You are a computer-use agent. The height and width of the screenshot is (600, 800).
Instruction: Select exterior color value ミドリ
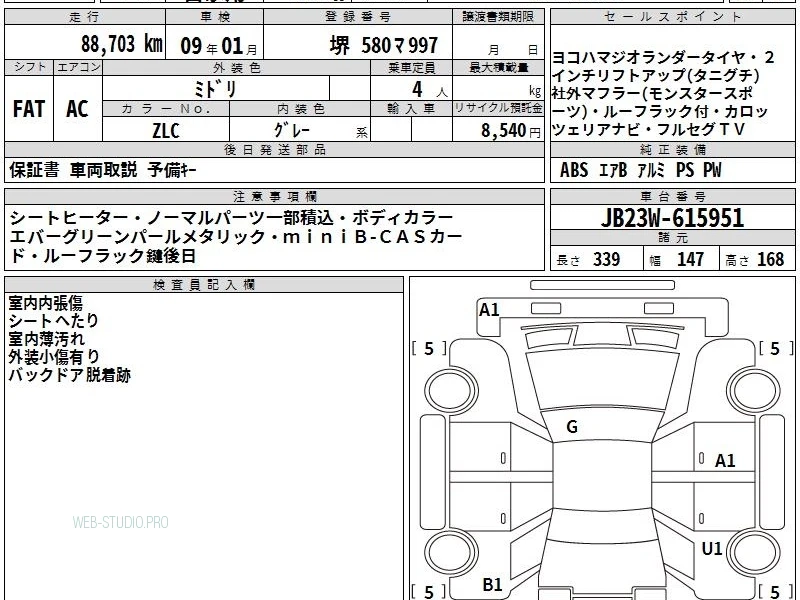pos(215,89)
